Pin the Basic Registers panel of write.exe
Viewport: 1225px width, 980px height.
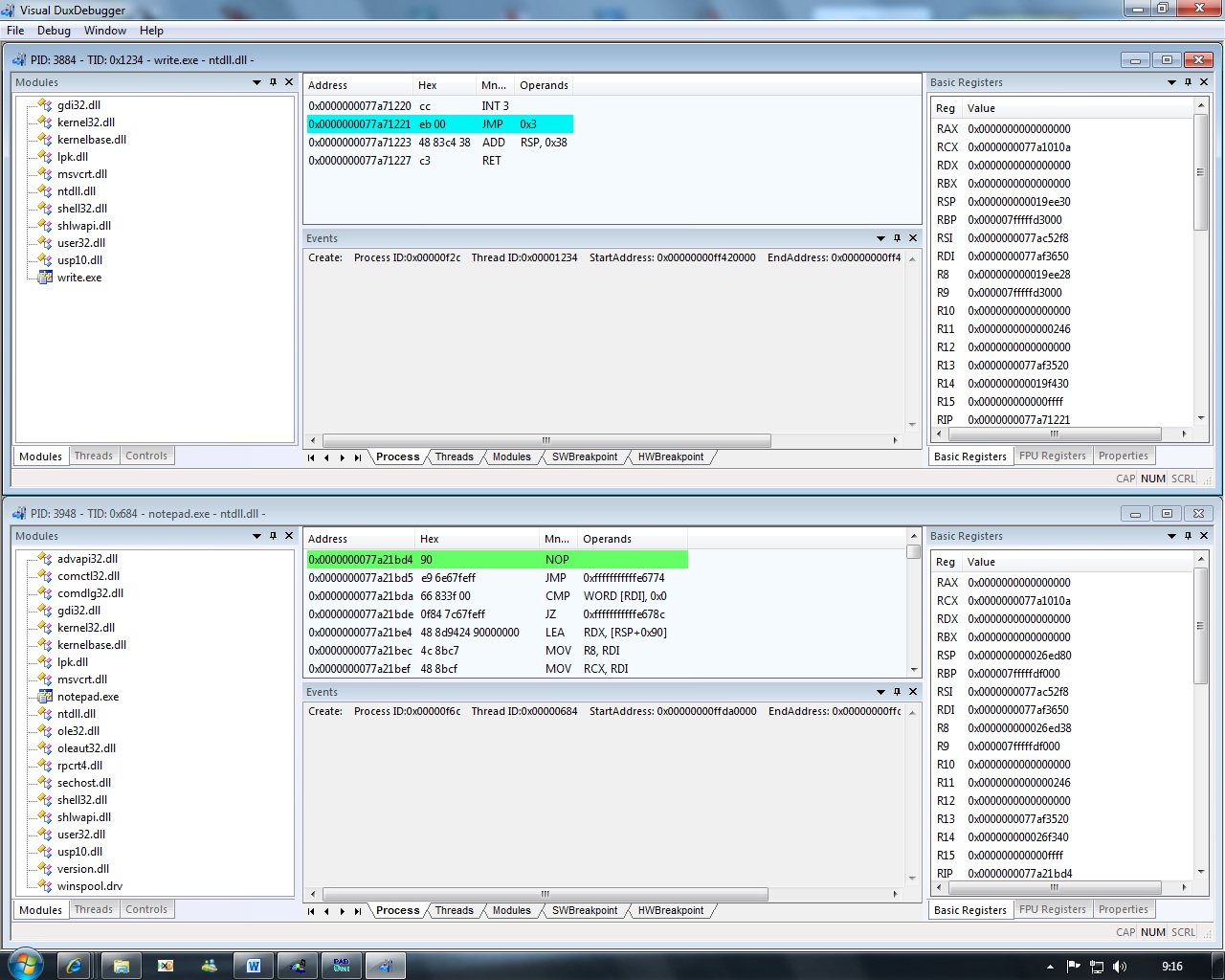pos(1187,82)
